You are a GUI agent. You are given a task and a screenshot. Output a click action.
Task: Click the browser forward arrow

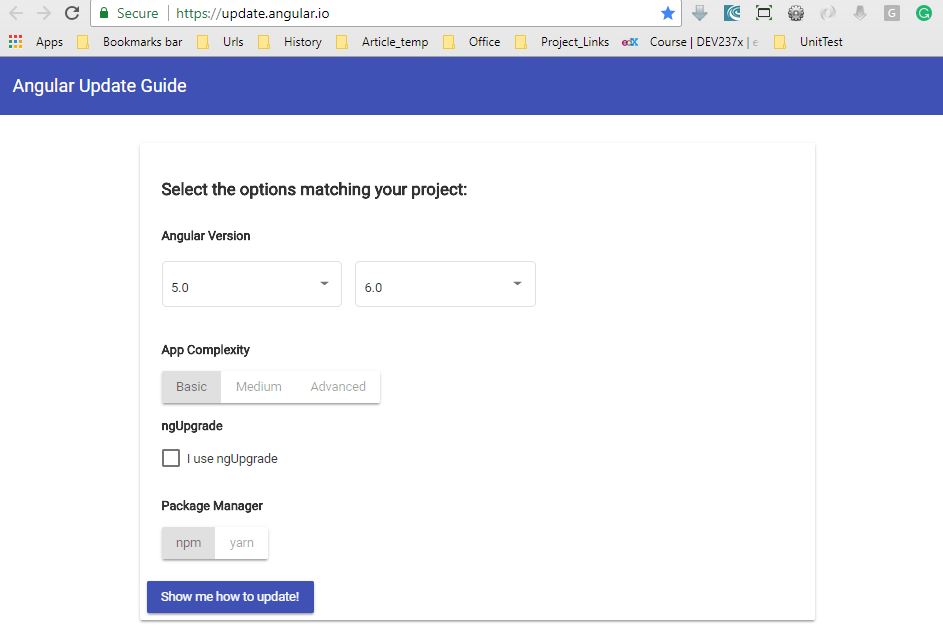tap(44, 13)
